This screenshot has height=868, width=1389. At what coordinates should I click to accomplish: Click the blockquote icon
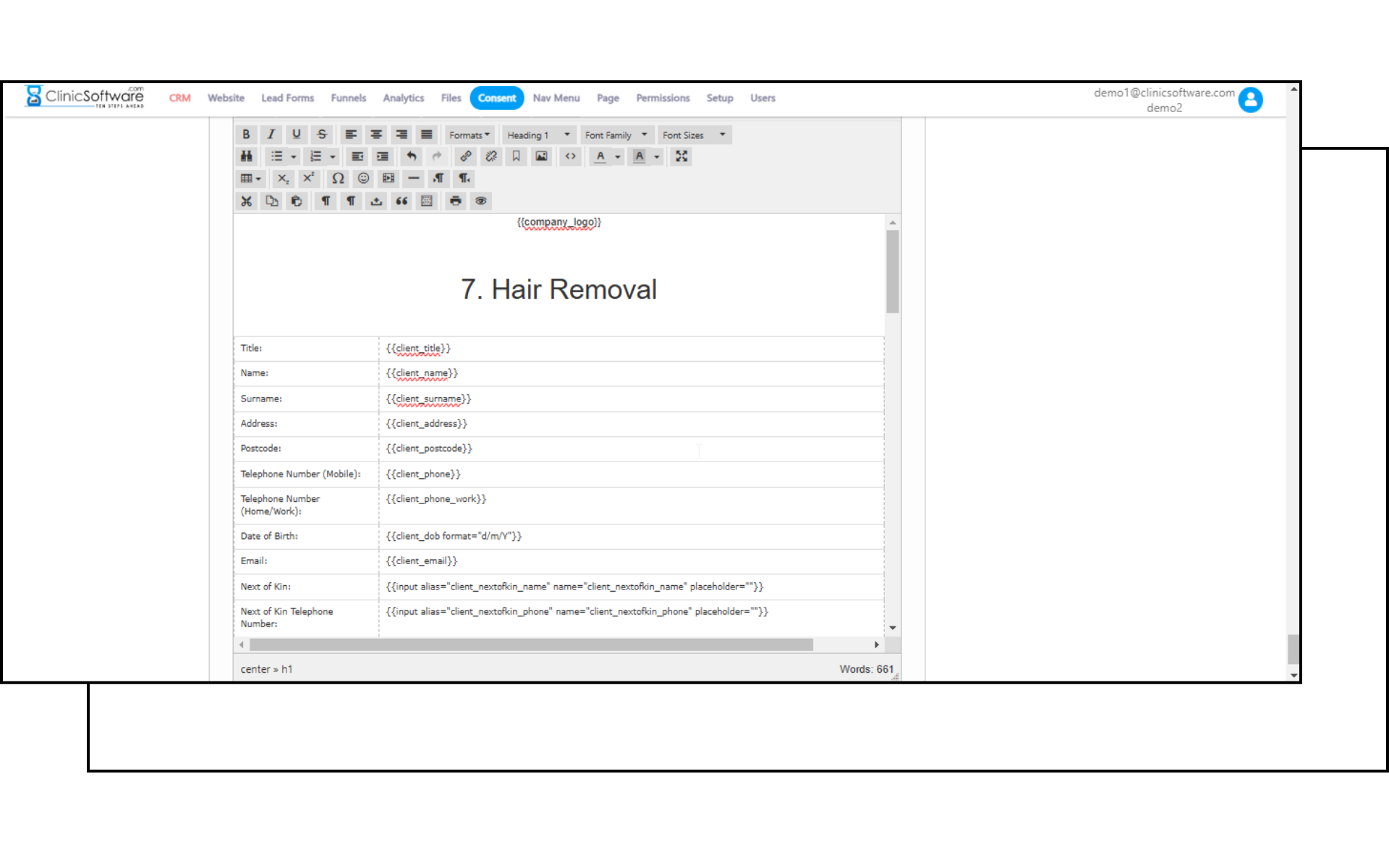[402, 201]
